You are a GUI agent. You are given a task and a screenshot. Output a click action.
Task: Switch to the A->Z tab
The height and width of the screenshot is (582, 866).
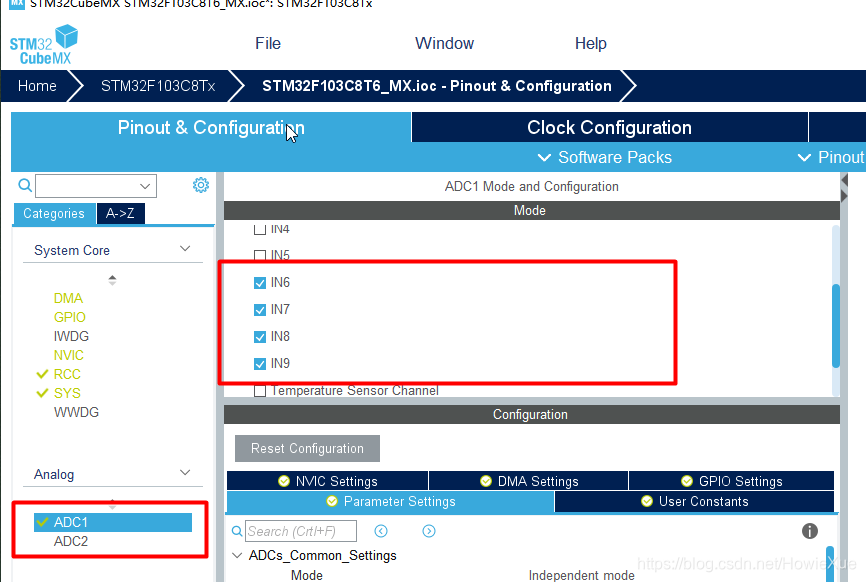tap(120, 214)
